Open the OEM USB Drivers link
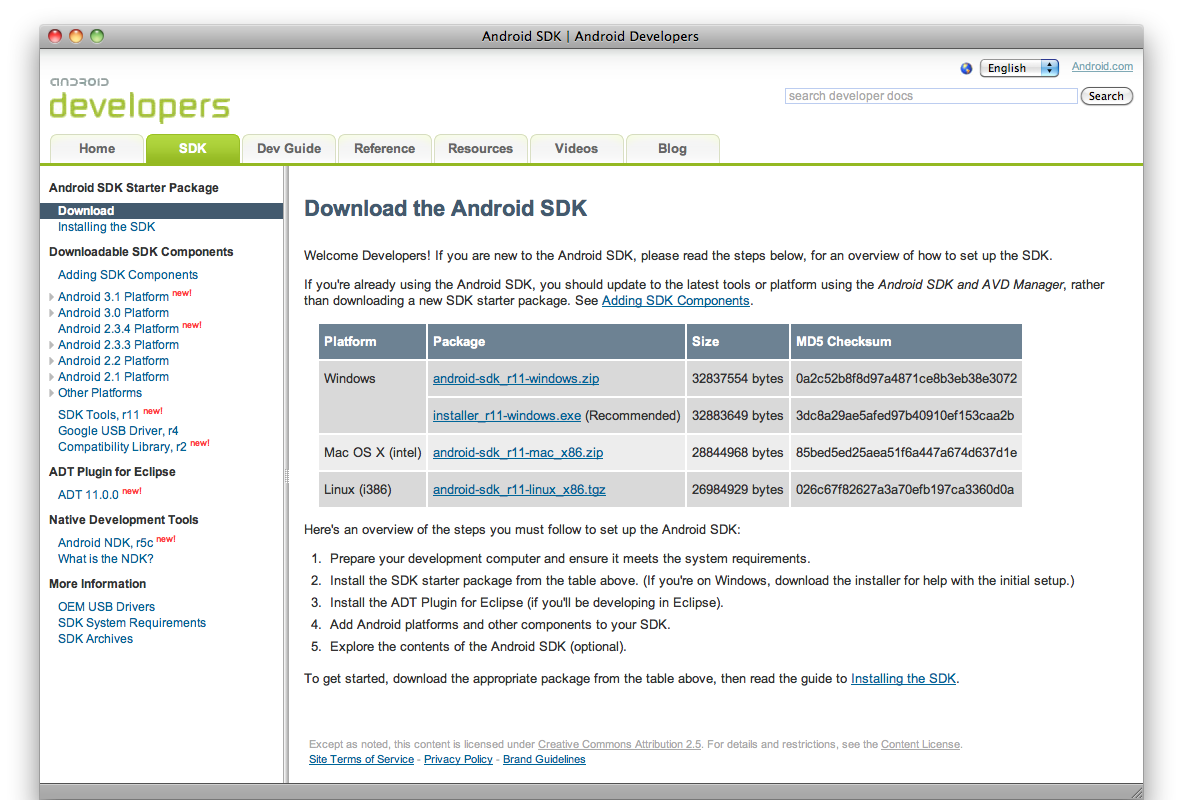The image size is (1183, 800). 106,607
